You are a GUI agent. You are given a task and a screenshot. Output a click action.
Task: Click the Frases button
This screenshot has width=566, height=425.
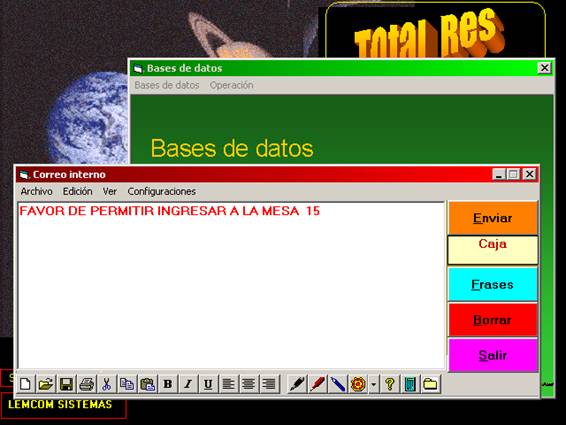coord(493,285)
